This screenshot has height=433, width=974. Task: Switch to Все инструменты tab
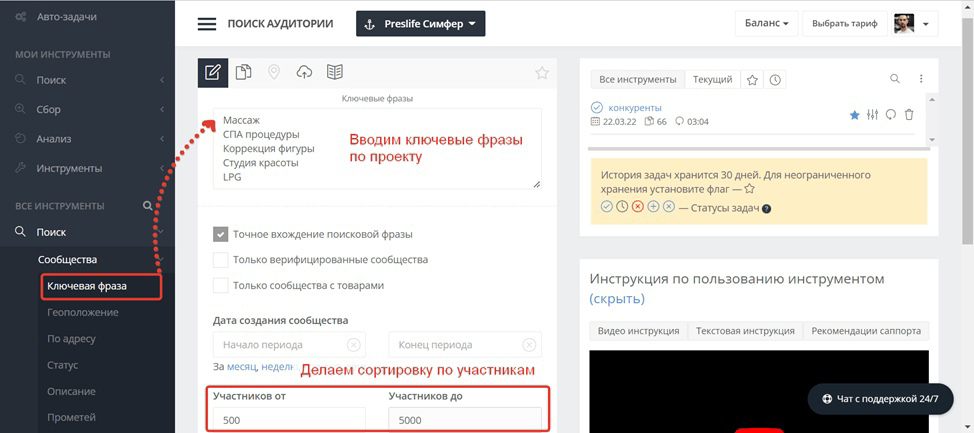tap(637, 80)
